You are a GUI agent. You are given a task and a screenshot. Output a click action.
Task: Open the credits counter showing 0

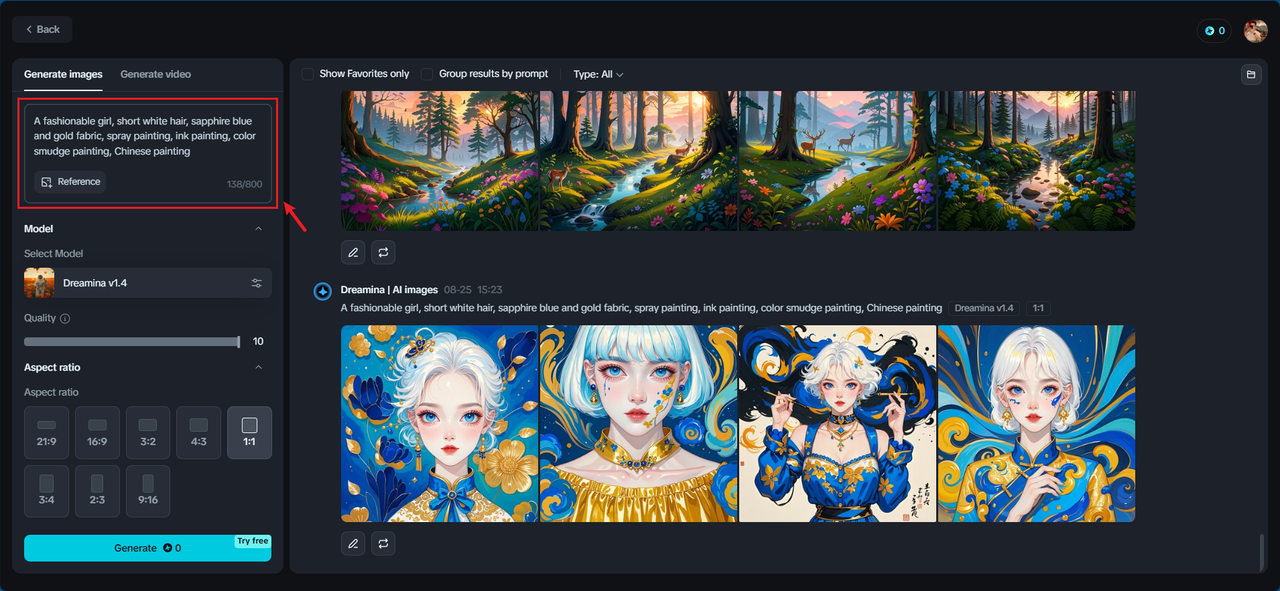click(x=1215, y=31)
